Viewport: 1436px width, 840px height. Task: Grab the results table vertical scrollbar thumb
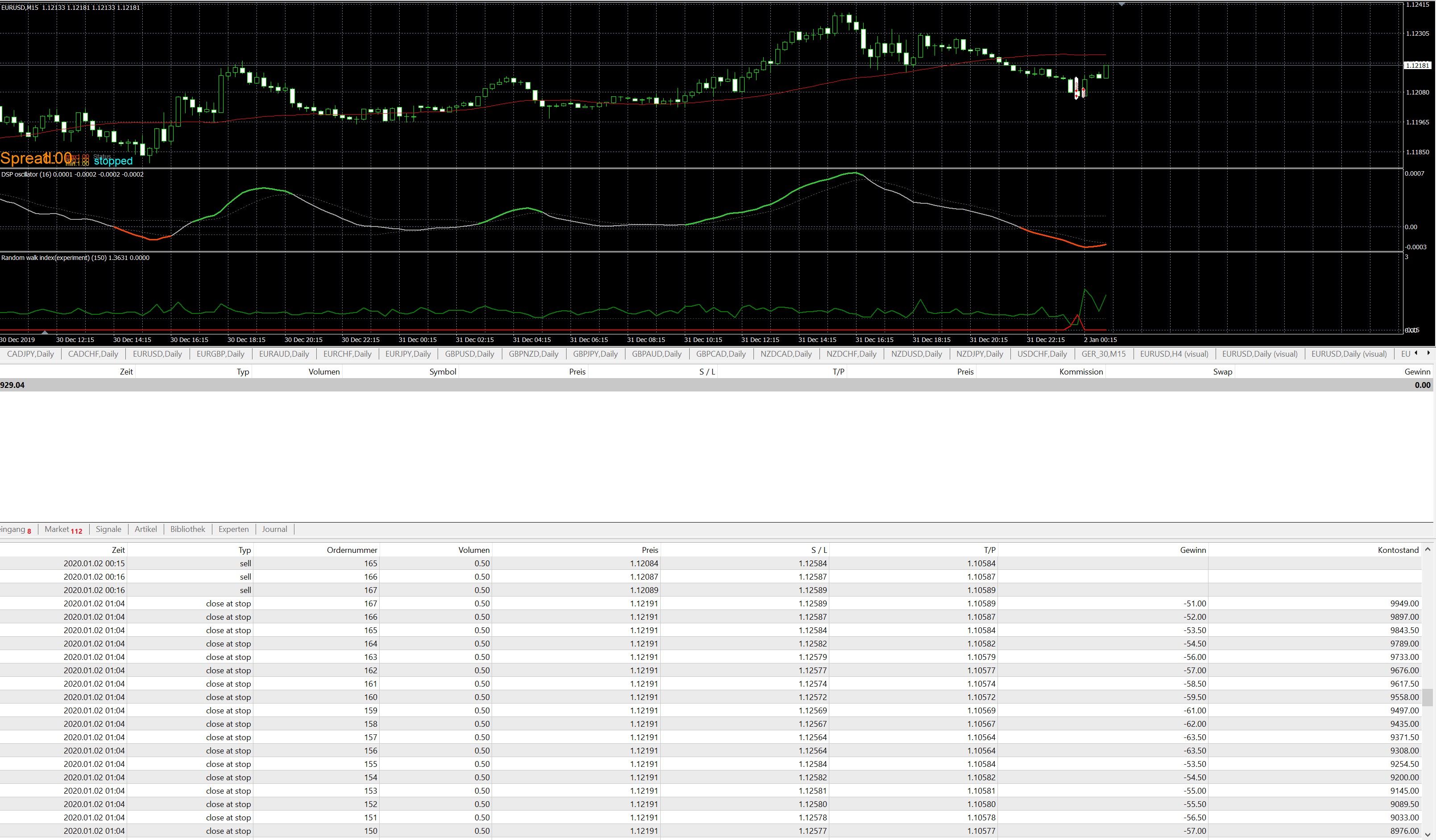[1428, 698]
